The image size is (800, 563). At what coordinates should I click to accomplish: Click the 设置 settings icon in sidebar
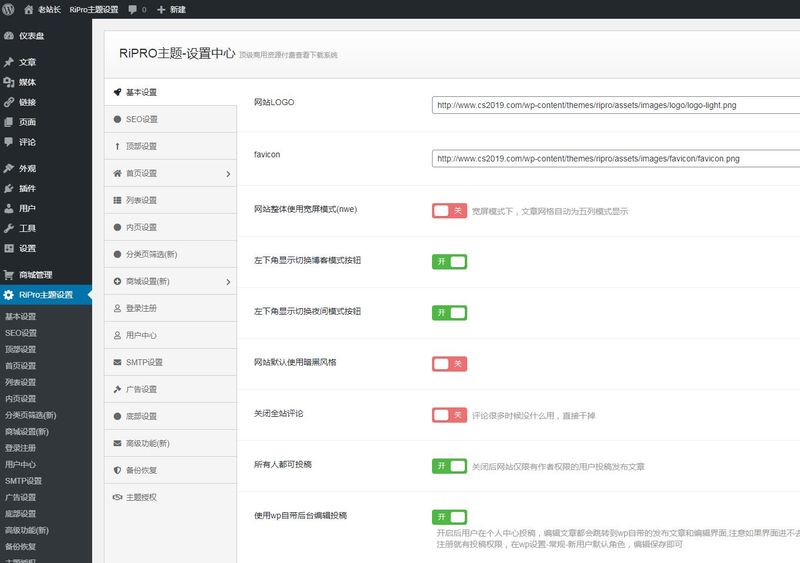pyautogui.click(x=9, y=248)
